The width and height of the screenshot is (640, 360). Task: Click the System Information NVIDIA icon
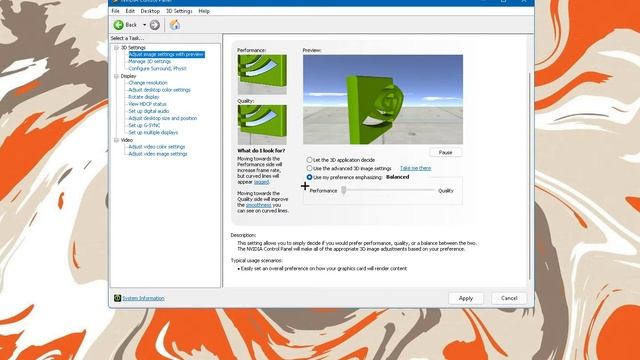[x=118, y=298]
